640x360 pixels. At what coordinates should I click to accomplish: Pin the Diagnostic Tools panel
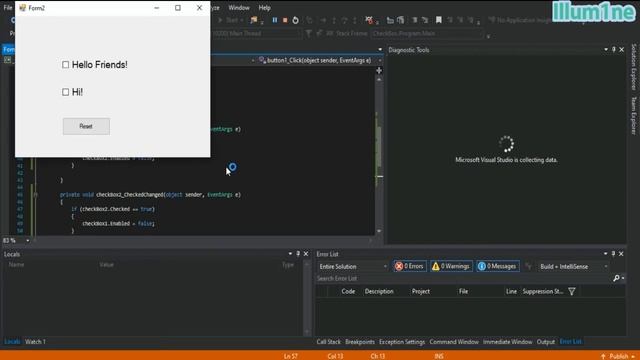tap(613, 49)
